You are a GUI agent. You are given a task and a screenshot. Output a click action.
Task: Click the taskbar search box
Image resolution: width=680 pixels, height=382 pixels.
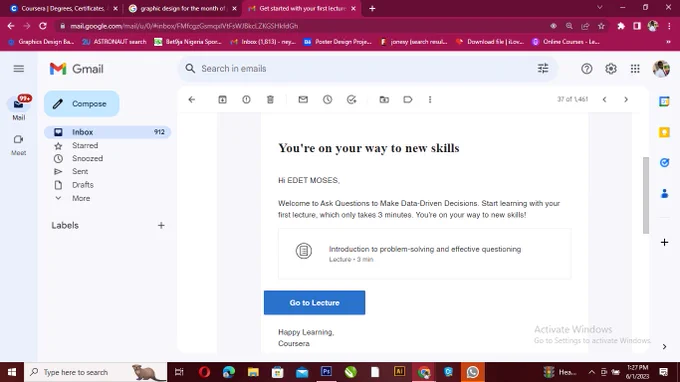(95, 372)
